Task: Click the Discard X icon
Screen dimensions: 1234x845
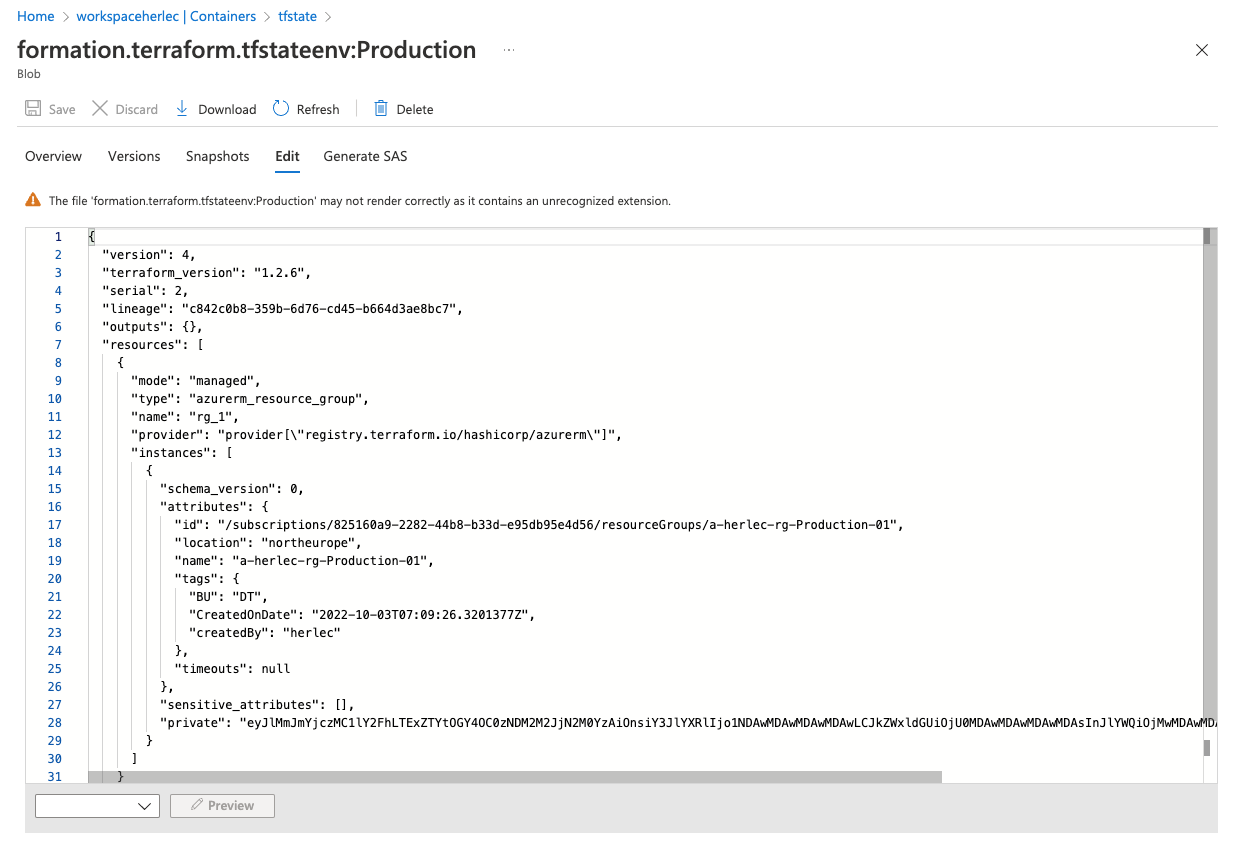Action: (x=100, y=109)
